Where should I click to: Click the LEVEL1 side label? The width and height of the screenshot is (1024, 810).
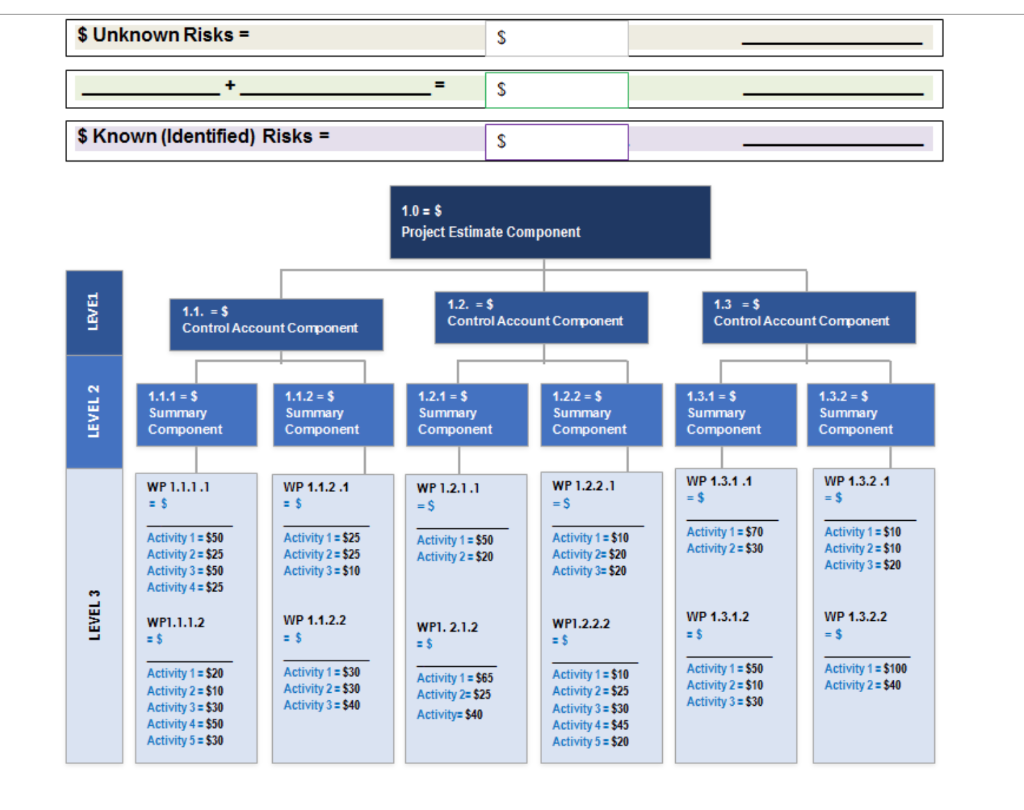coord(94,313)
